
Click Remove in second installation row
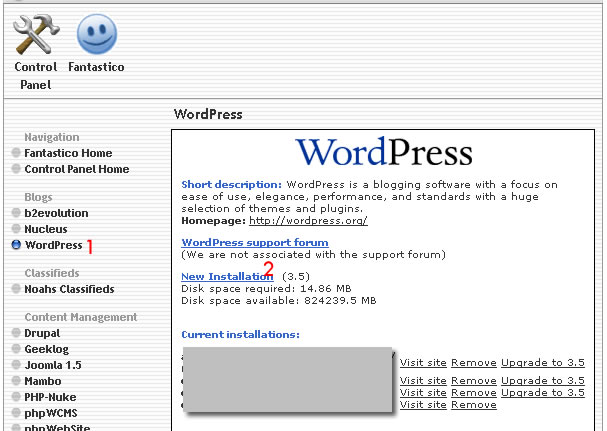pyautogui.click(x=474, y=381)
